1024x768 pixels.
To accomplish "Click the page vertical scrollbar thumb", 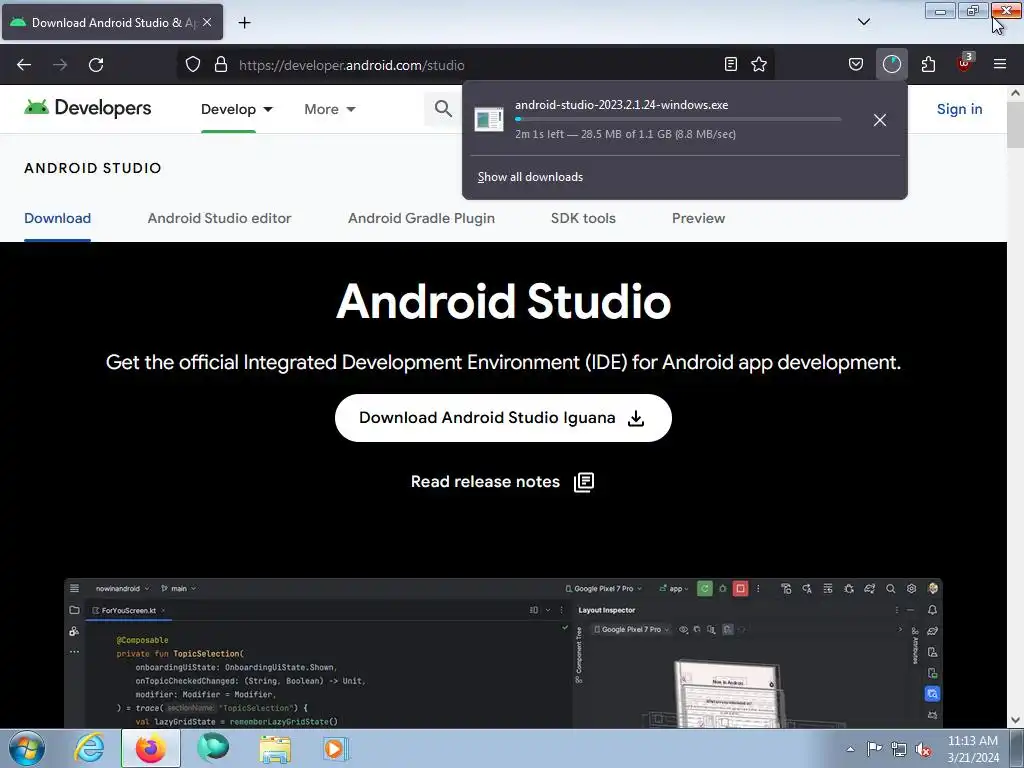I will coord(1015,124).
